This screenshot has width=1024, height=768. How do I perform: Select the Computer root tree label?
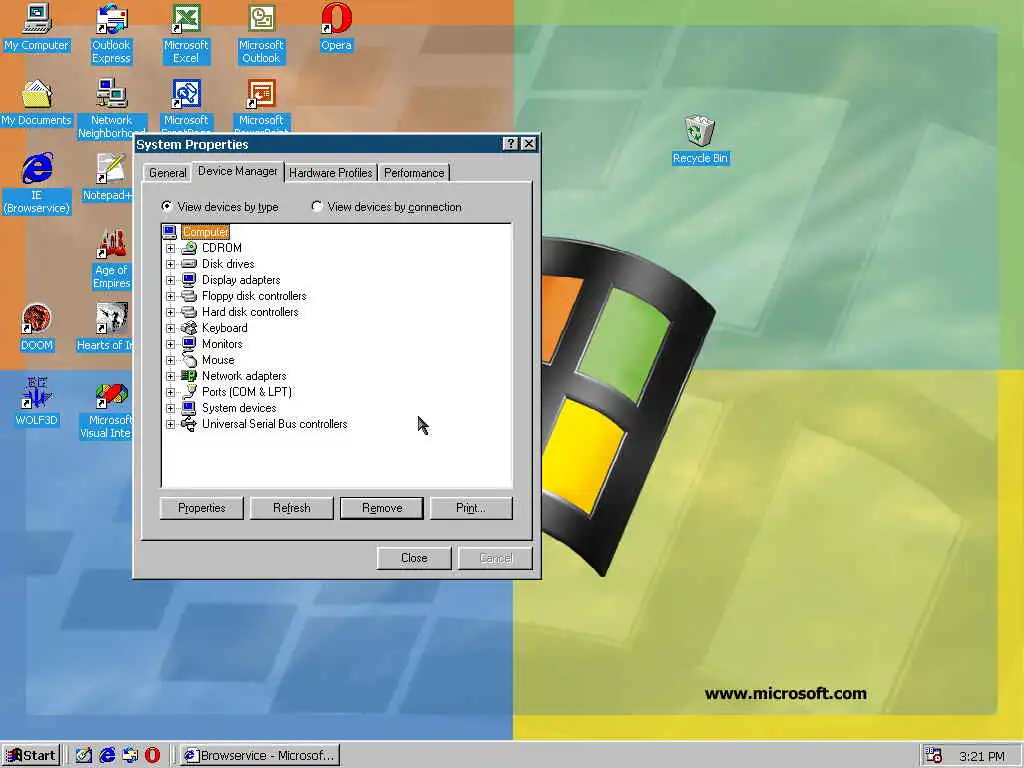tap(205, 232)
